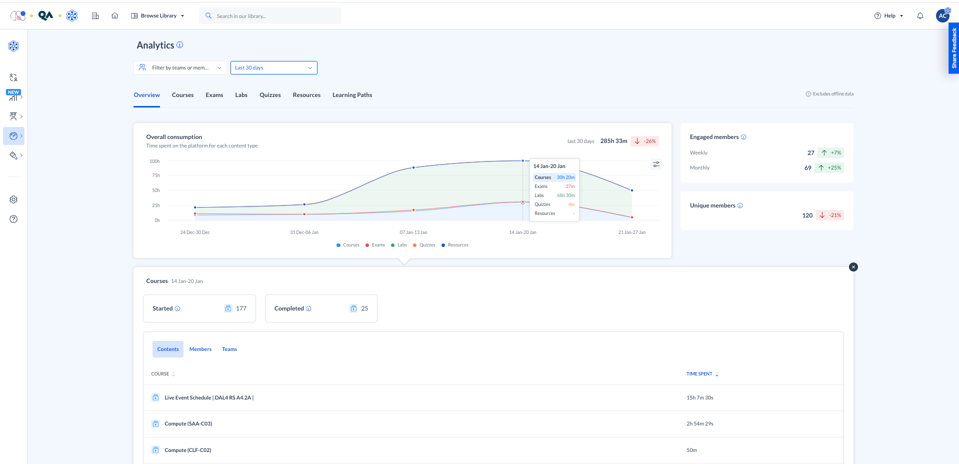Image resolution: width=959 pixels, height=464 pixels.
Task: Click the info icon beside Analytics title
Action: click(x=180, y=45)
